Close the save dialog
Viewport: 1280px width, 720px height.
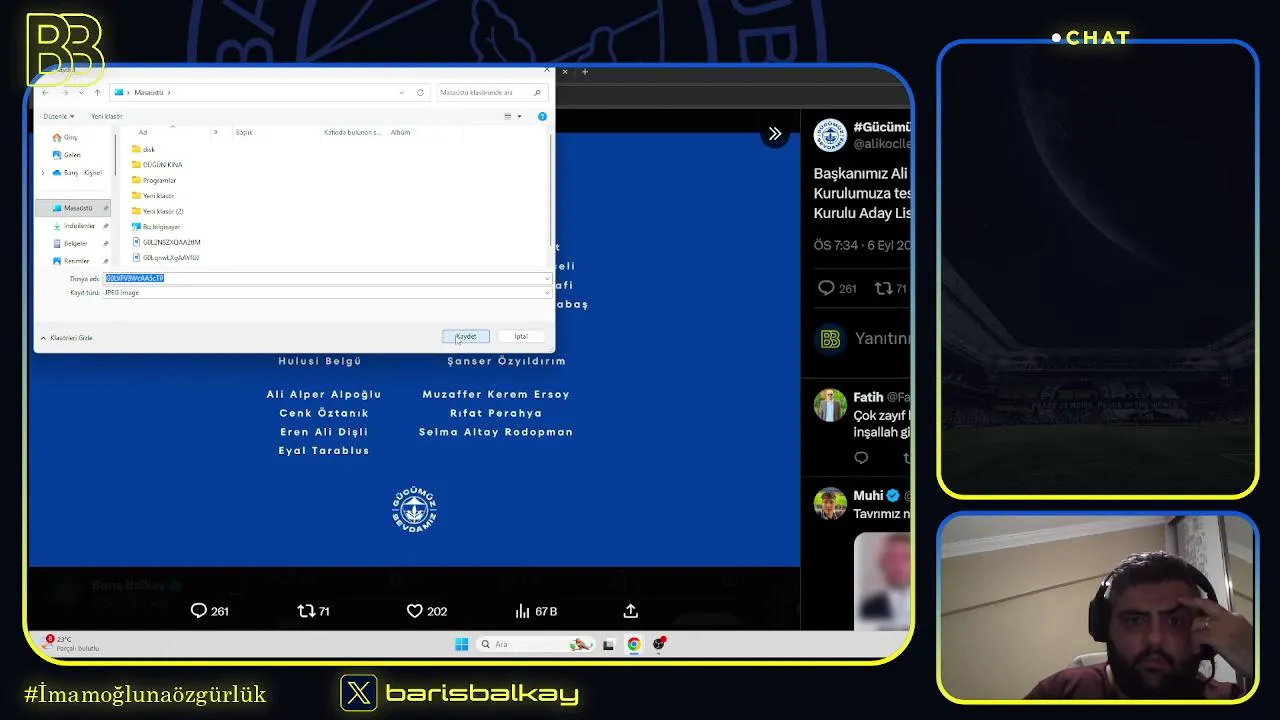click(546, 70)
